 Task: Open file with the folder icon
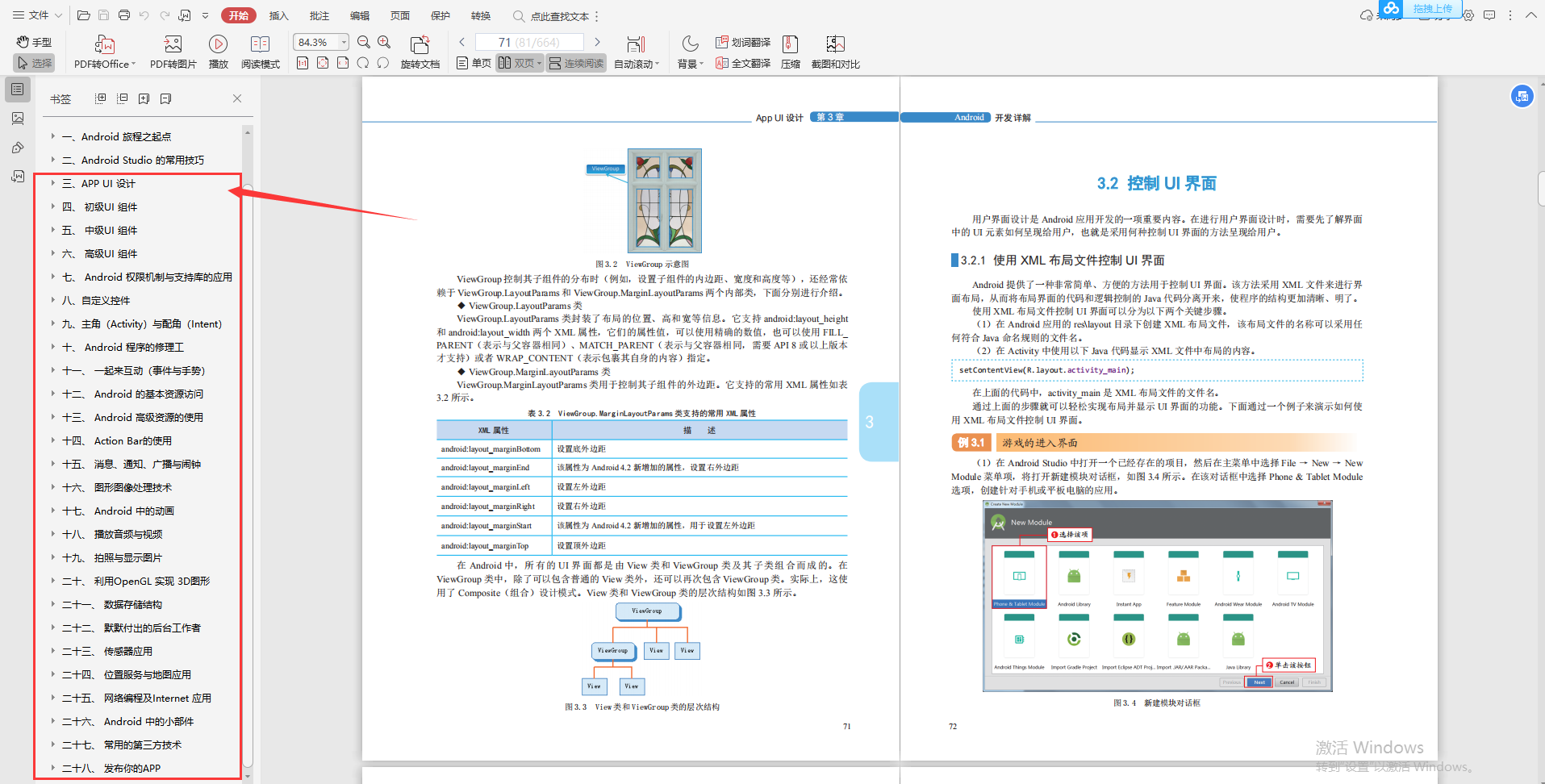(83, 15)
